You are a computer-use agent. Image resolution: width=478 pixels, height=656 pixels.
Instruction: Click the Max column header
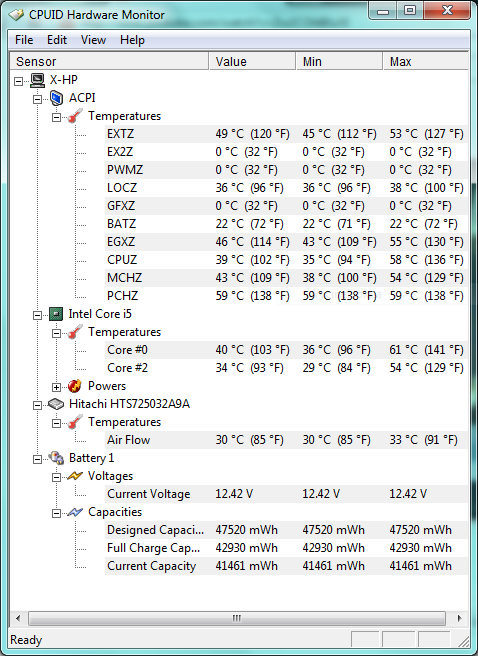point(426,62)
